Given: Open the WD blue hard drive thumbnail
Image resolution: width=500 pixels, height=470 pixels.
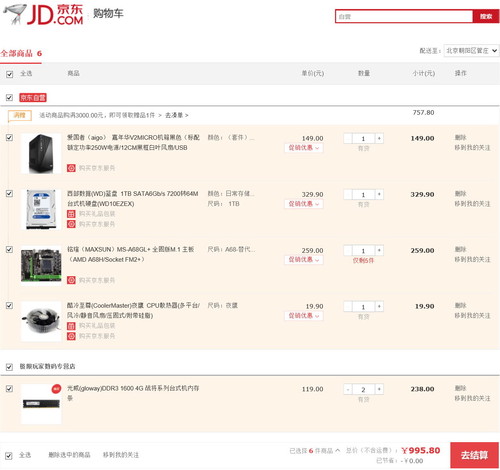Looking at the screenshot, I should 41,209.
